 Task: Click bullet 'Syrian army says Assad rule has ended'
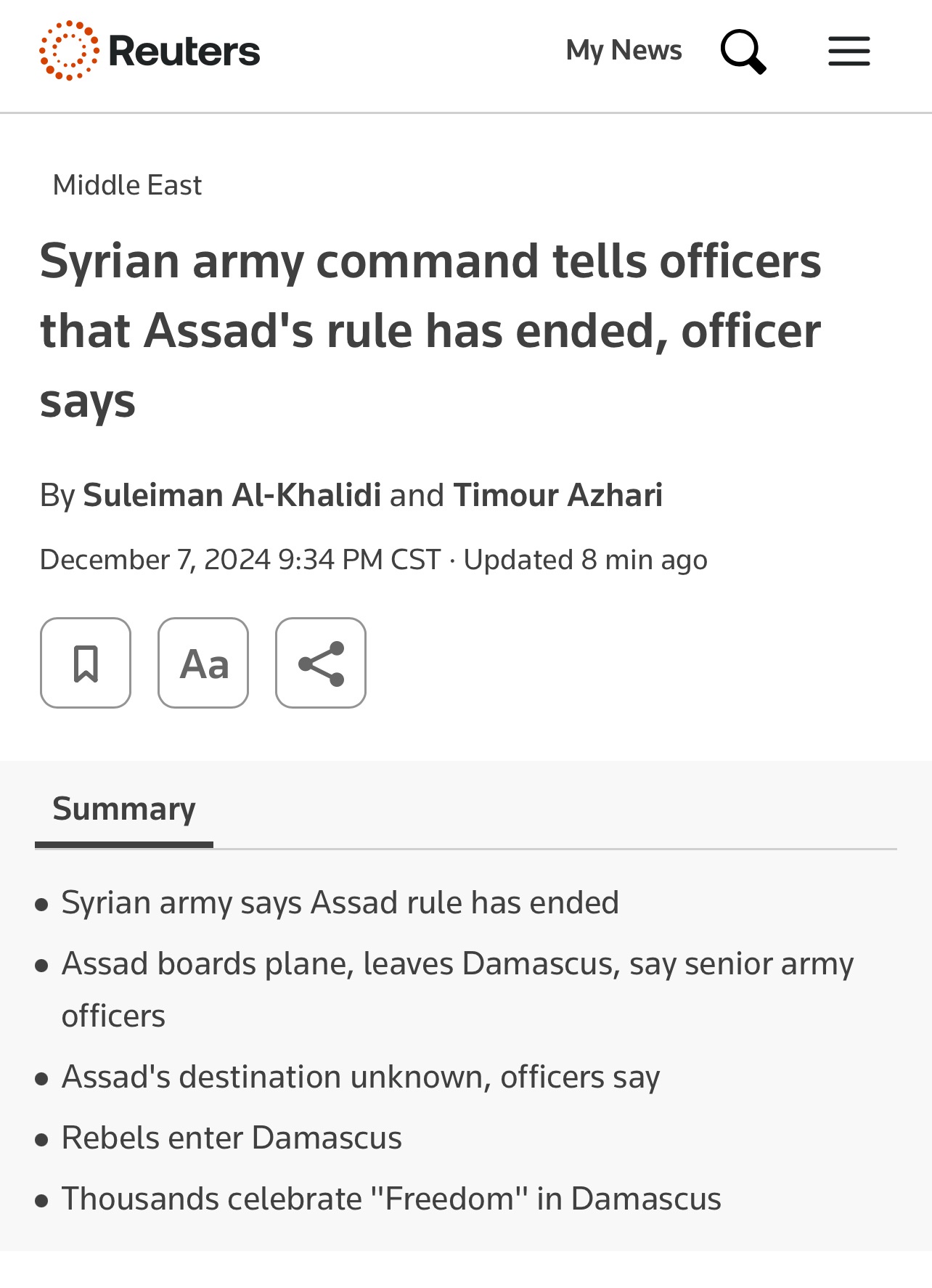(340, 903)
